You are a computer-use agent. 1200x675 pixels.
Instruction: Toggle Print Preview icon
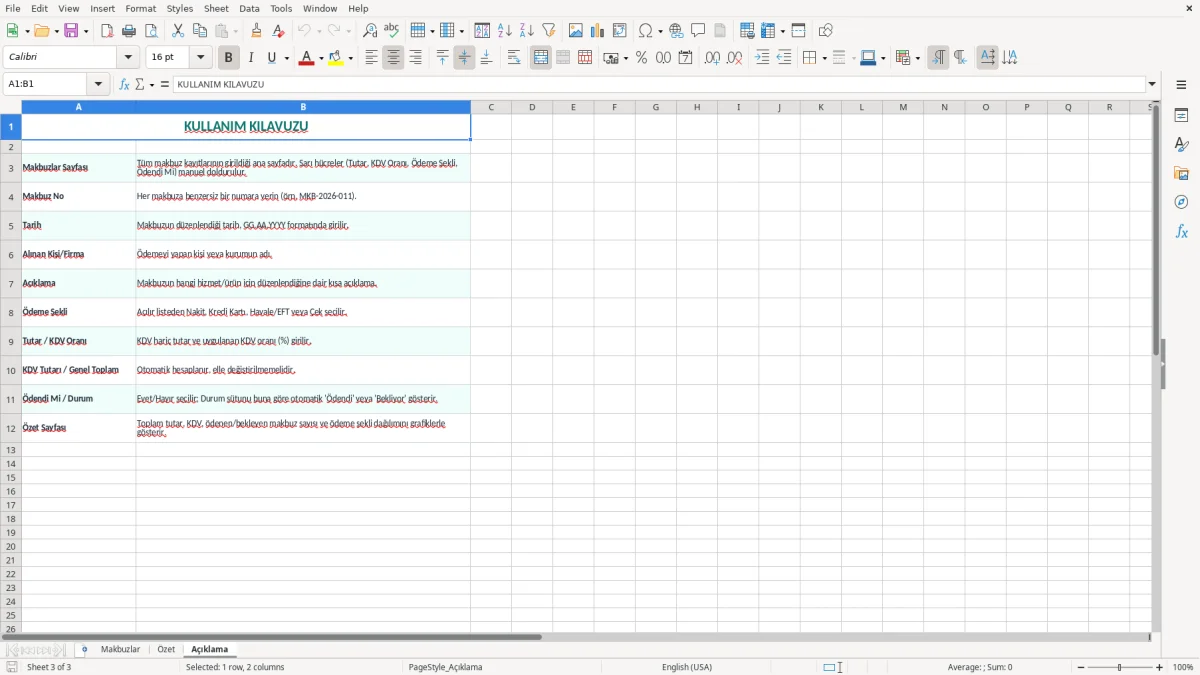151,31
